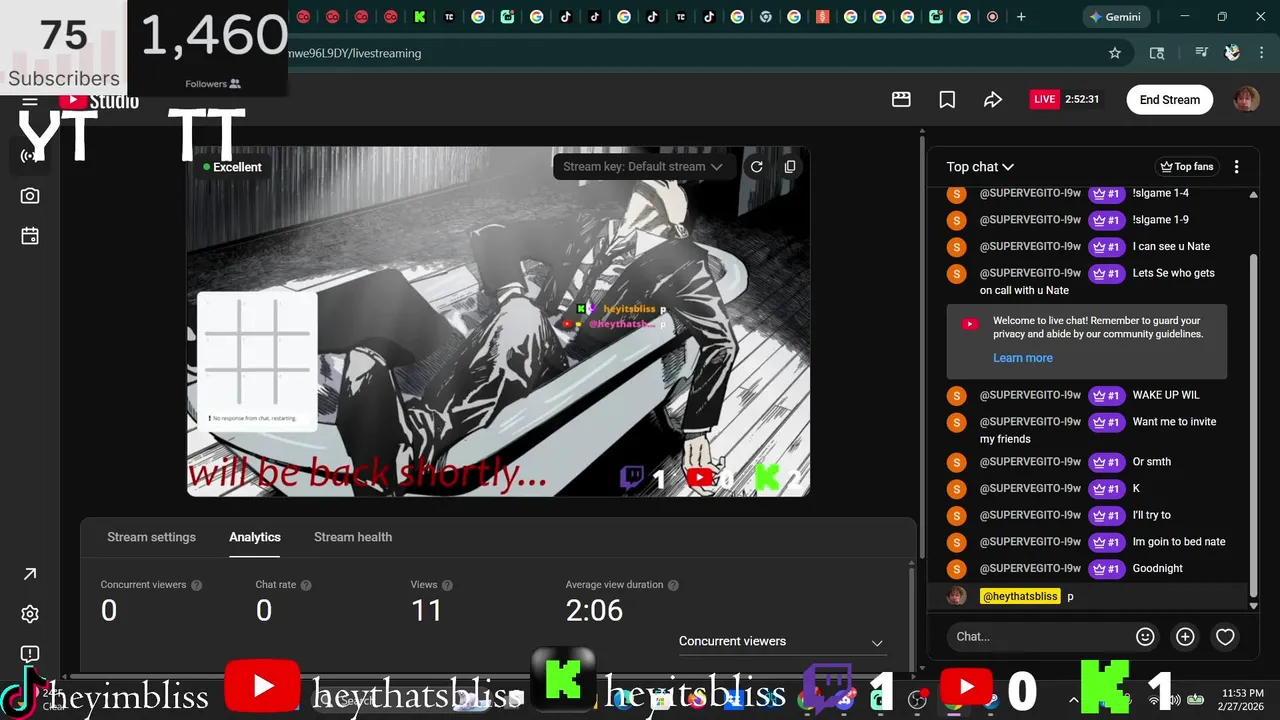Click the reset stream key refresh icon
The height and width of the screenshot is (720, 1280).
pyautogui.click(x=757, y=167)
